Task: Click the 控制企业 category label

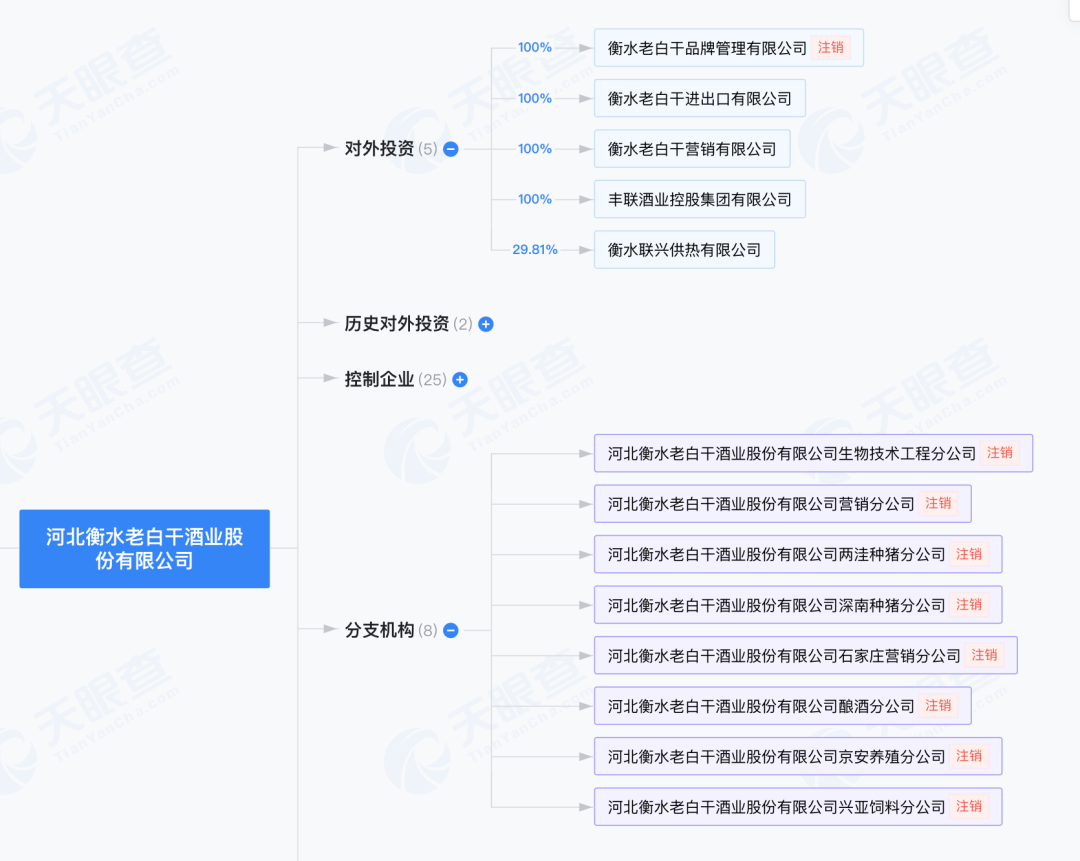Action: coord(380,380)
